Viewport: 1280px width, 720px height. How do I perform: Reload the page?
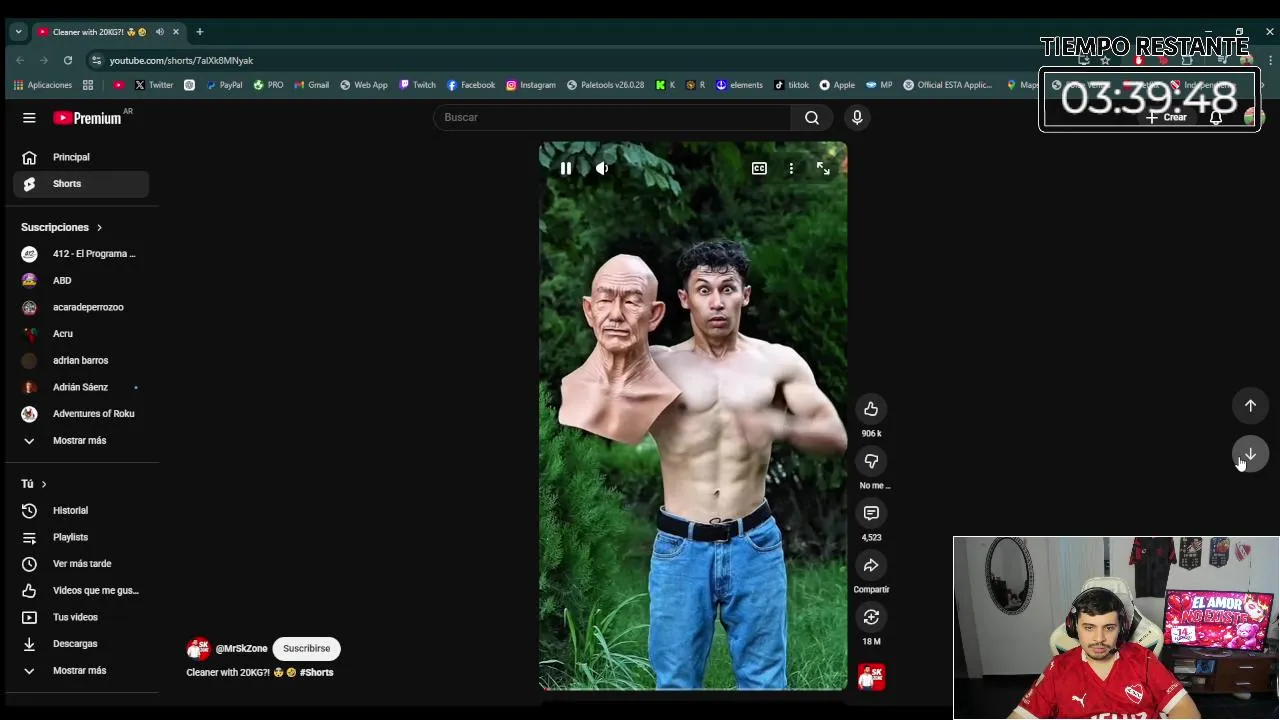pyautogui.click(x=68, y=60)
